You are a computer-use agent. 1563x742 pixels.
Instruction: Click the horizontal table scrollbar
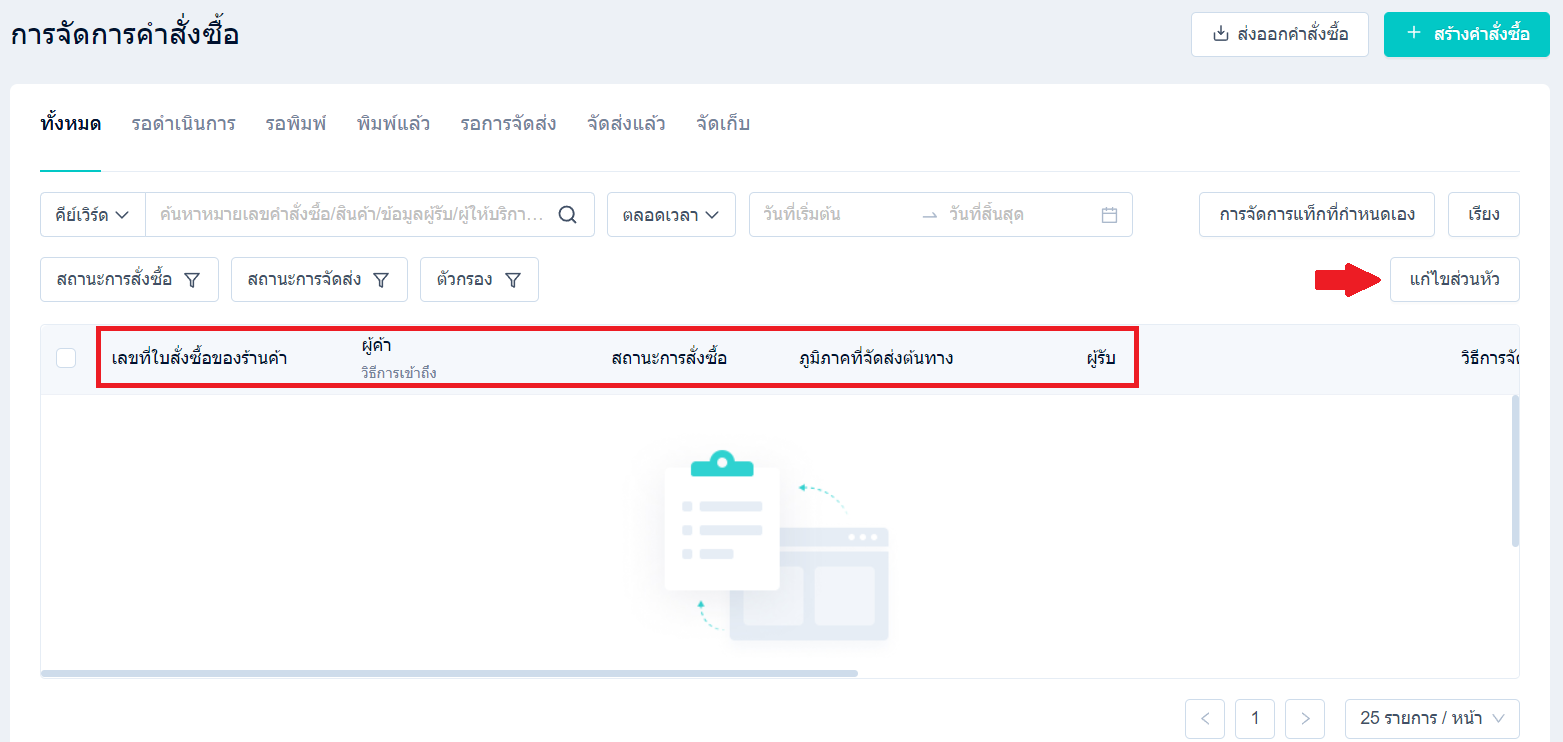click(x=449, y=674)
